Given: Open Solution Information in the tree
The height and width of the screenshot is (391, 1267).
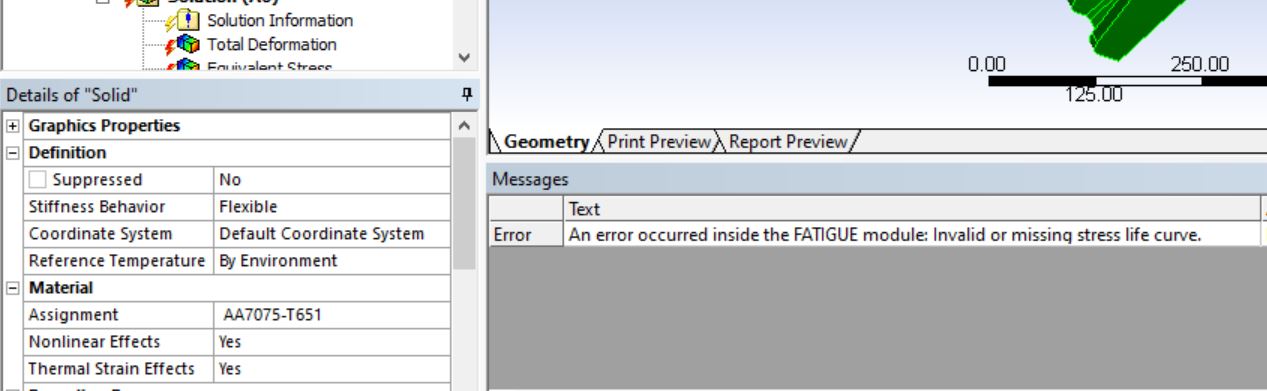Looking at the screenshot, I should tap(280, 21).
